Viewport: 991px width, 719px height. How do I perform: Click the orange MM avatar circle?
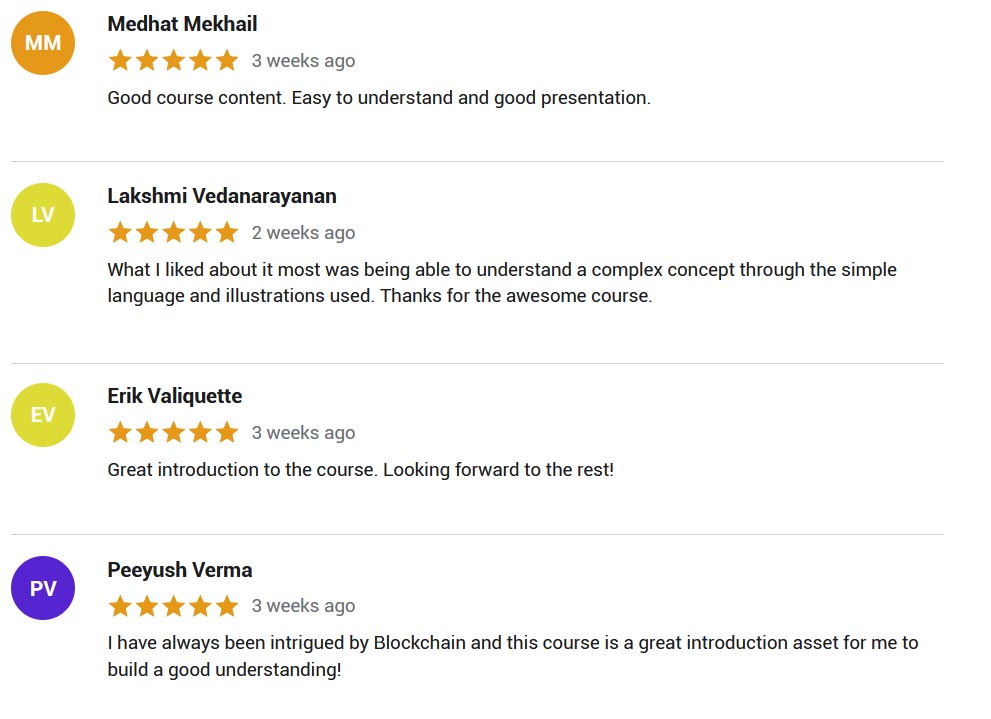43,43
